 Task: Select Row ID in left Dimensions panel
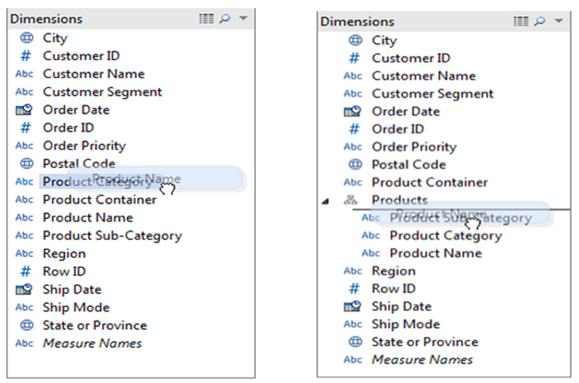pyautogui.click(x=64, y=271)
